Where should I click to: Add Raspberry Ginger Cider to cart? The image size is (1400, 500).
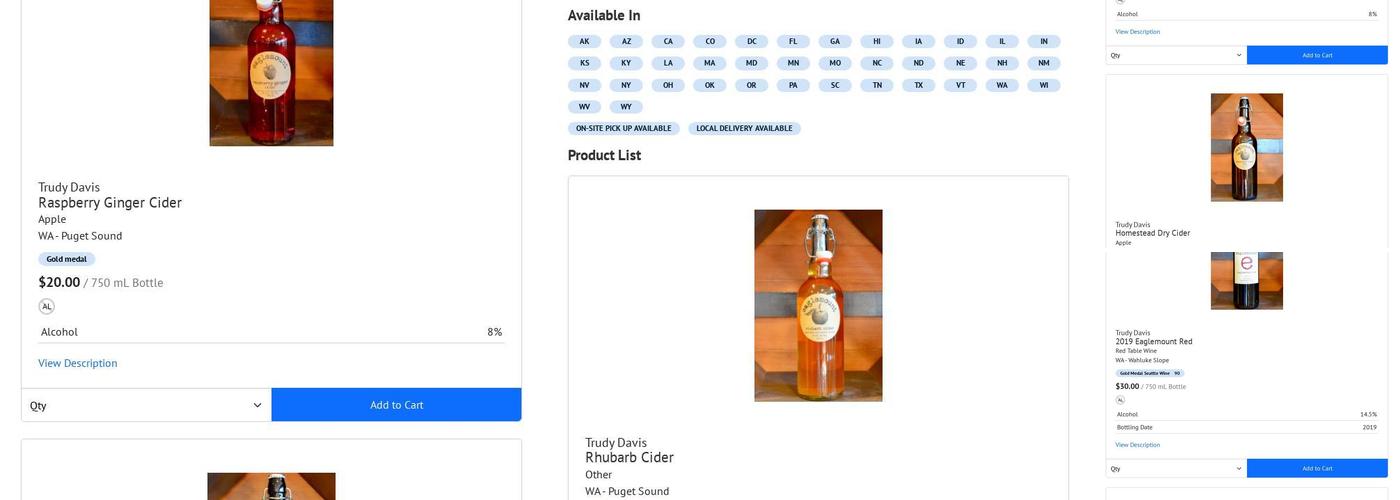396,405
